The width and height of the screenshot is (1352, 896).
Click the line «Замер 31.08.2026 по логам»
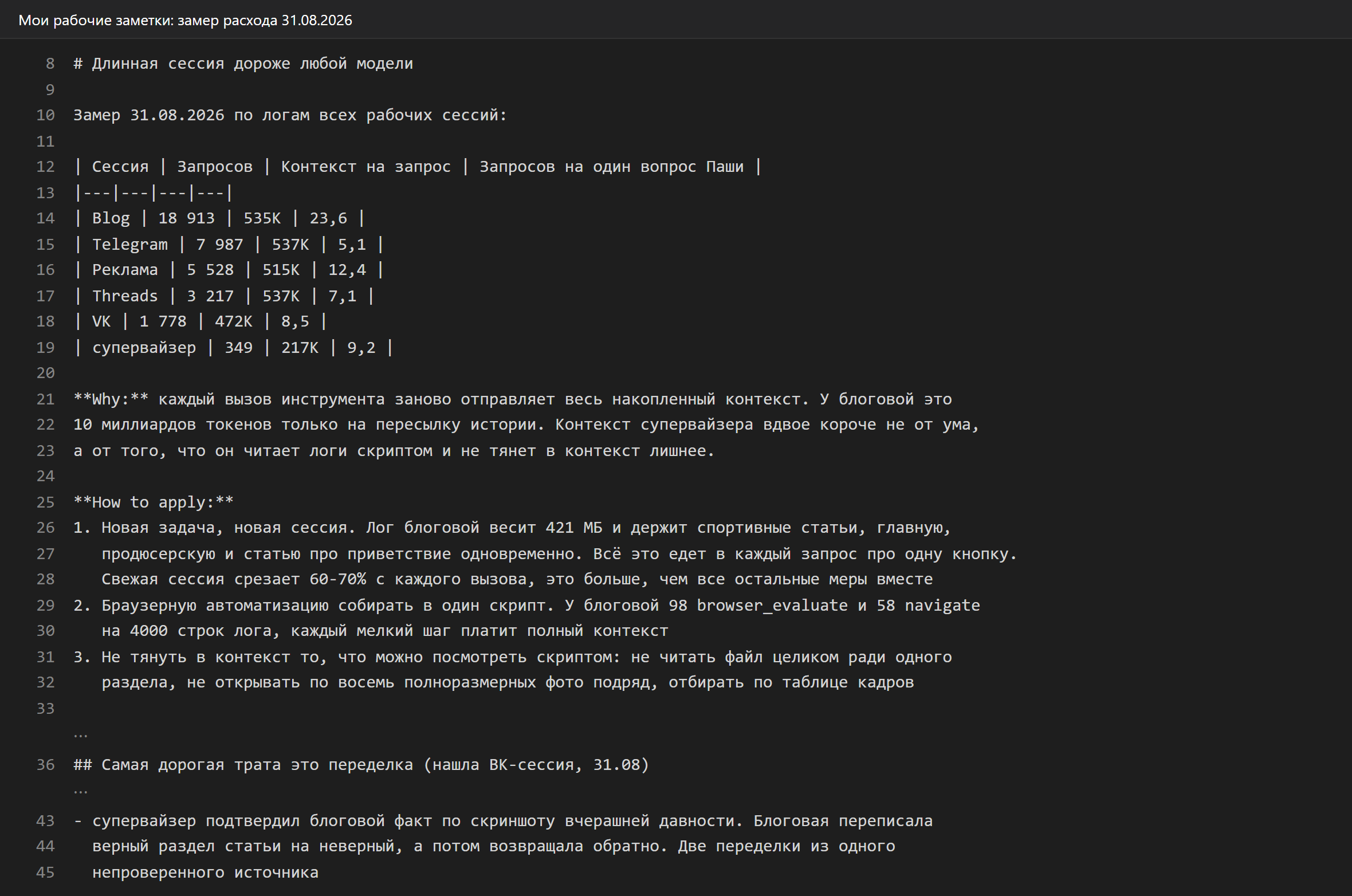pos(290,115)
